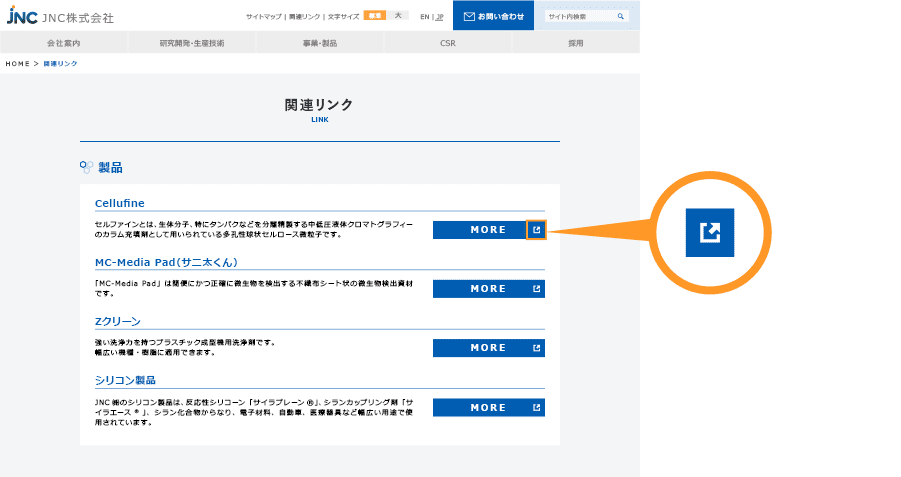Click the magnifier search icon in header
This screenshot has height=477, width=901.
point(621,16)
